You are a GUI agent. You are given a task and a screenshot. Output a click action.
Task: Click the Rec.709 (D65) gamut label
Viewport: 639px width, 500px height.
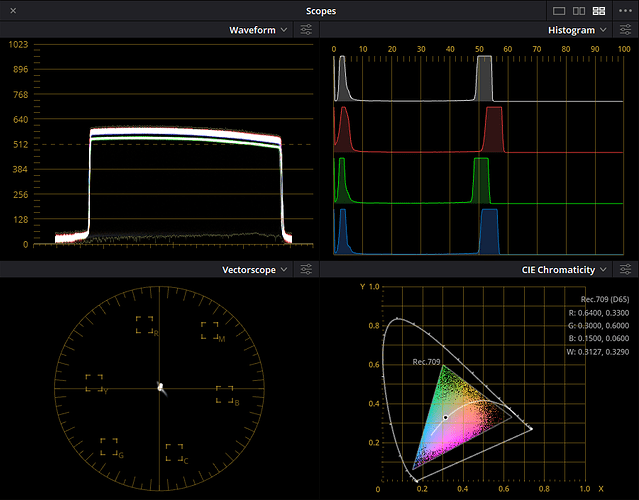click(605, 299)
